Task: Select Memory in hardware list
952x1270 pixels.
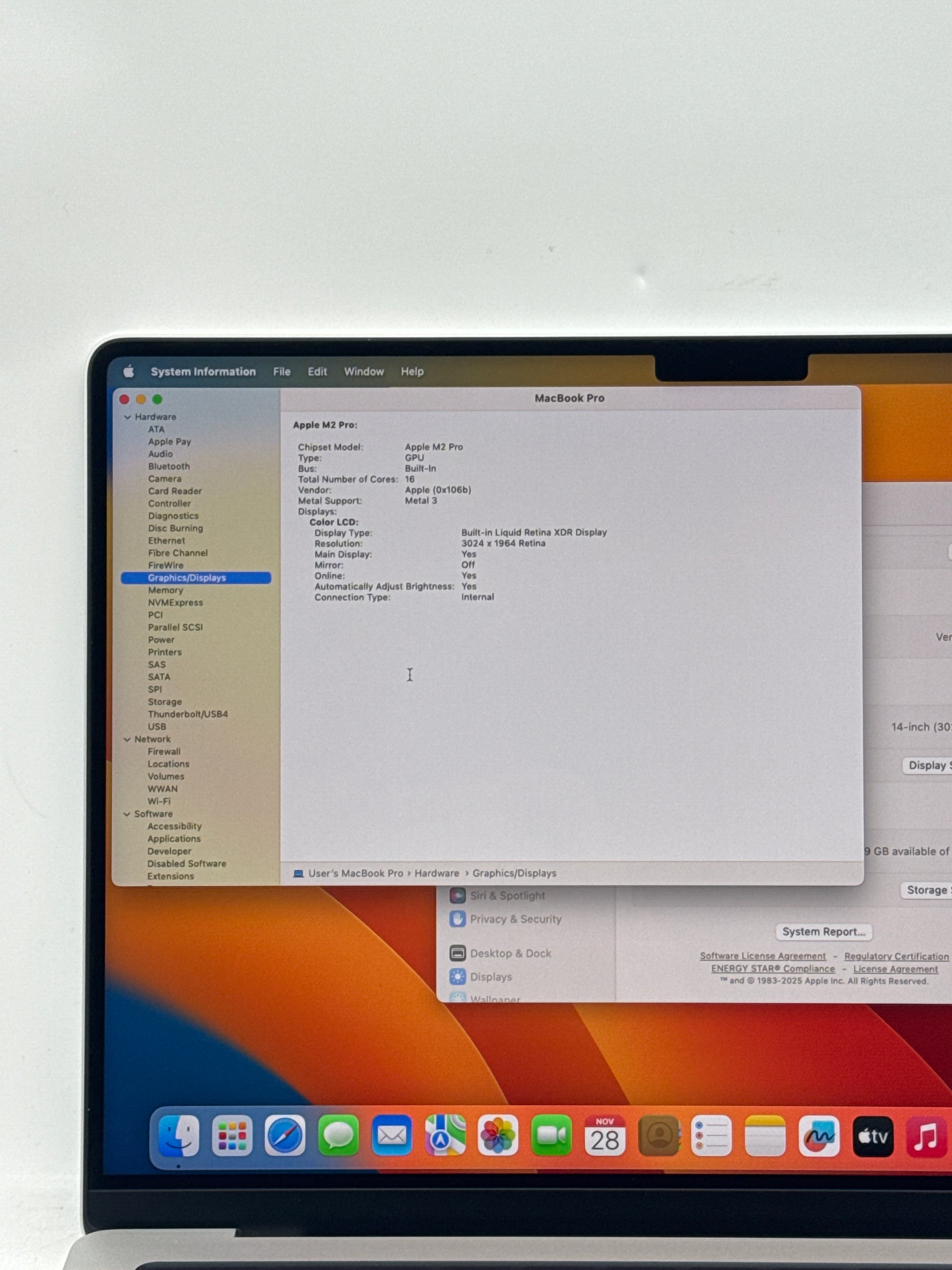Action: click(x=165, y=590)
